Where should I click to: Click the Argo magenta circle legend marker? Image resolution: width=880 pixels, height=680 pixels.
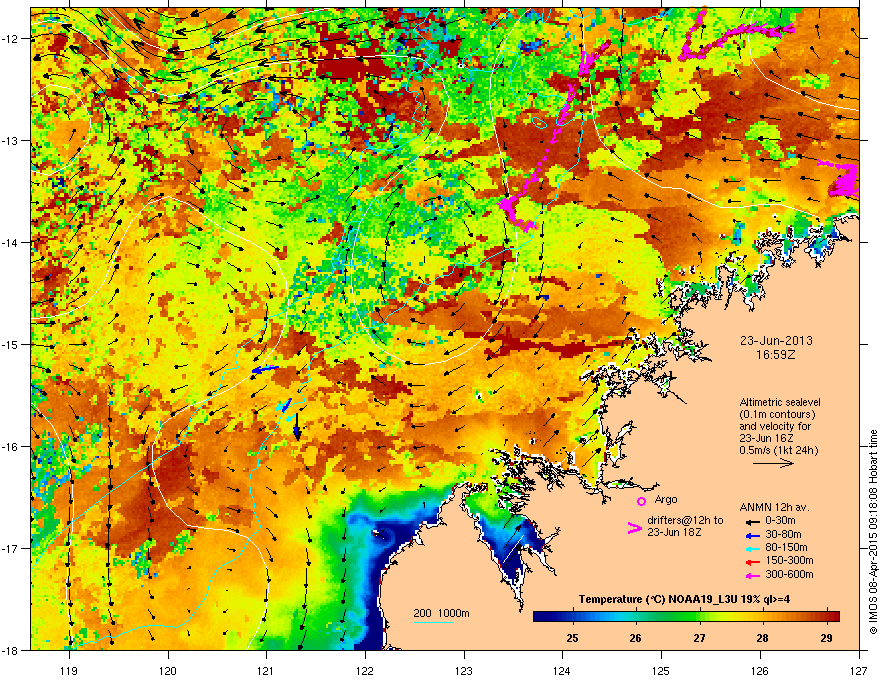[x=641, y=501]
